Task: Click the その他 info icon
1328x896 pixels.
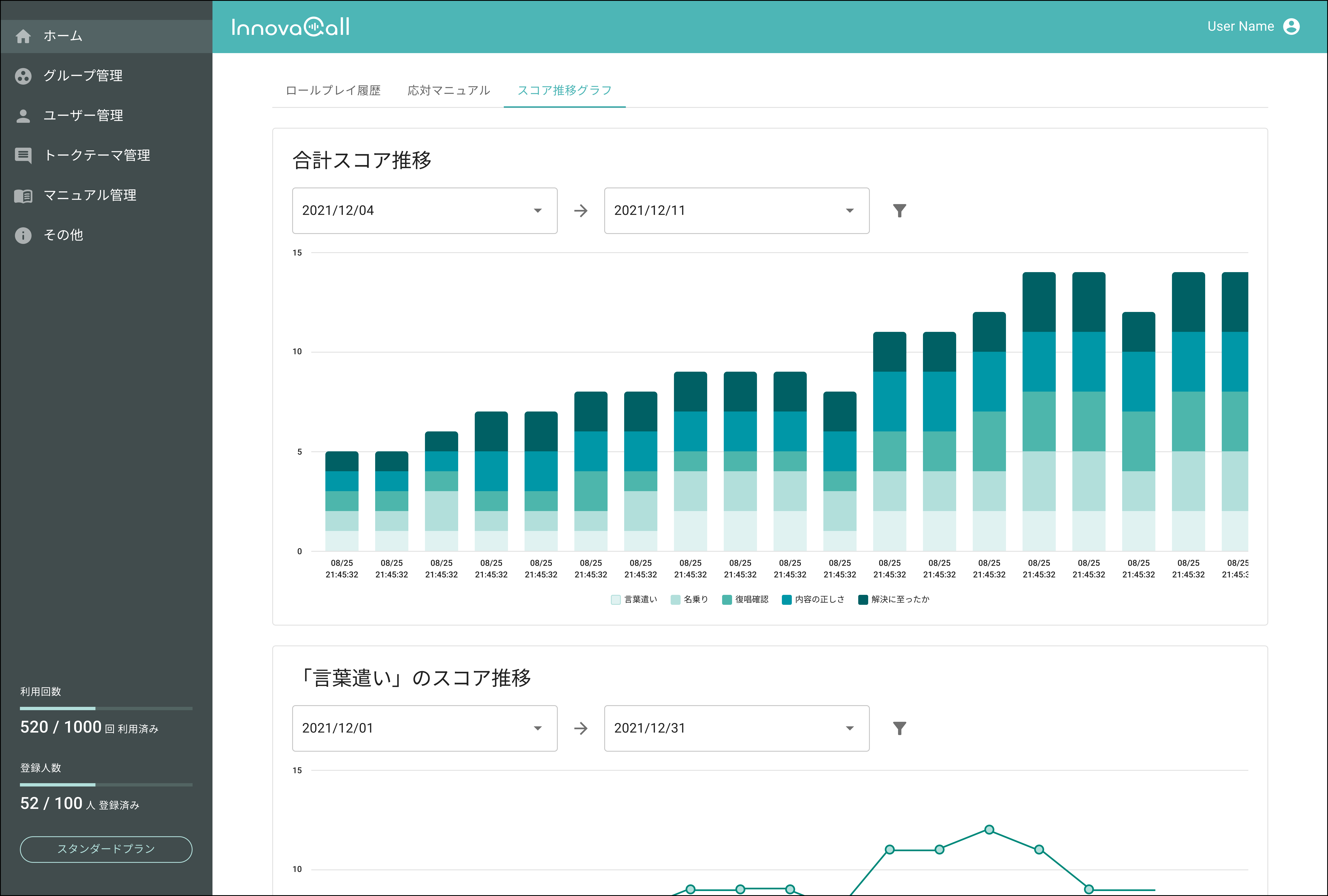Action: tap(23, 235)
